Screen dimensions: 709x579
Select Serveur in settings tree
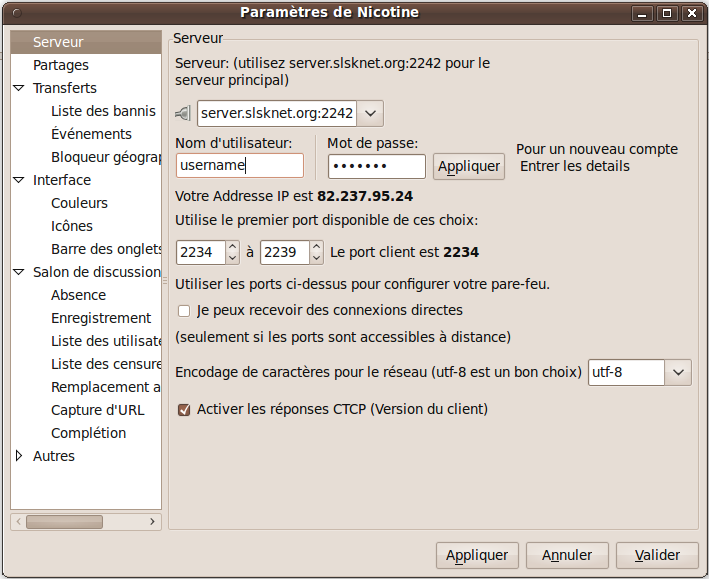coord(86,42)
